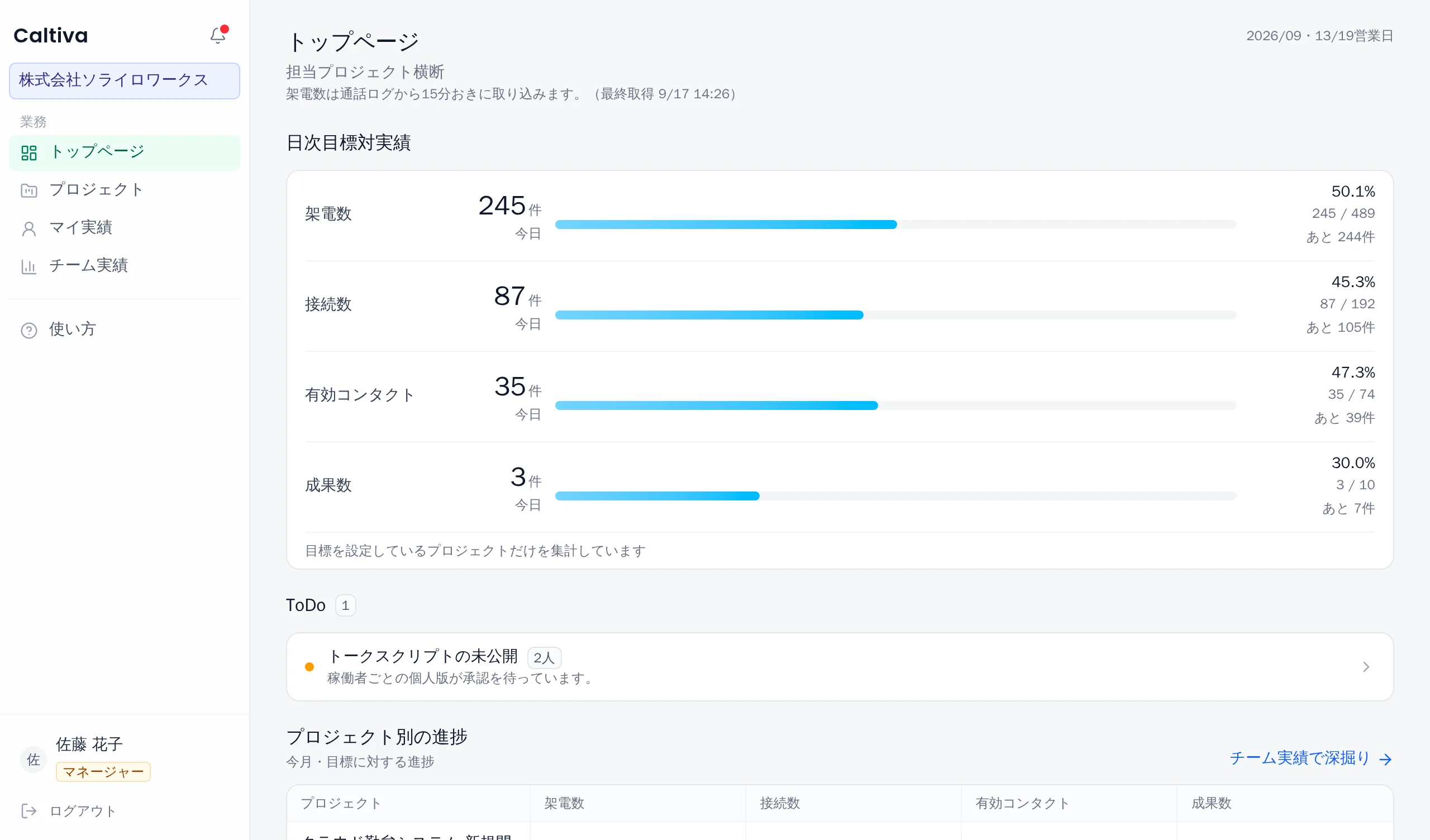Open 株式会社ソライロワークス company selector

click(124, 80)
